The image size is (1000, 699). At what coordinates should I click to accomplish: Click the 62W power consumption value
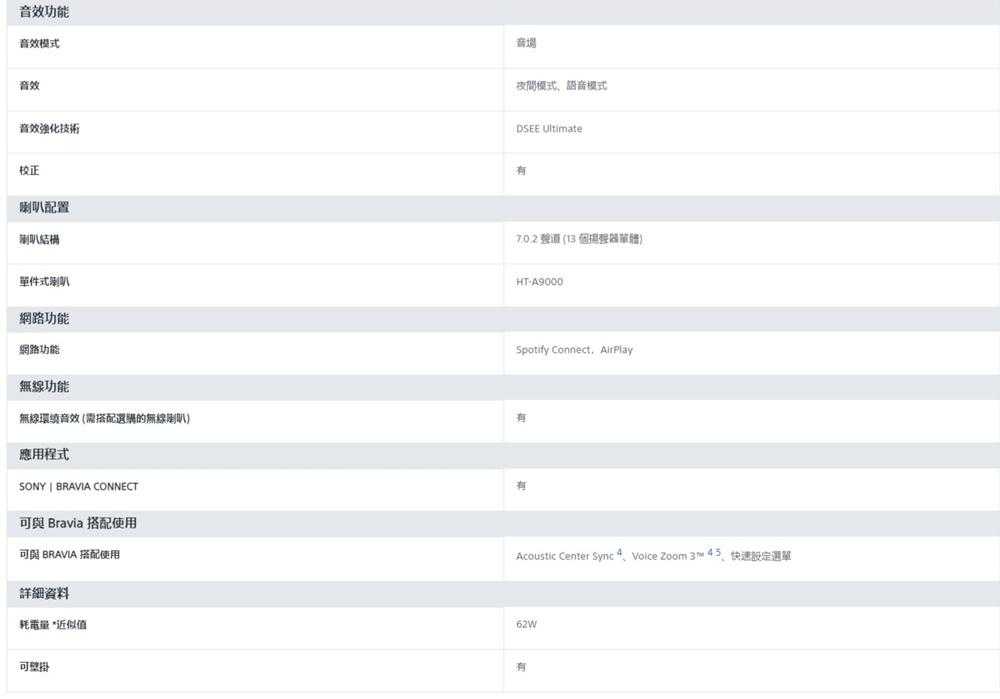coord(526,625)
